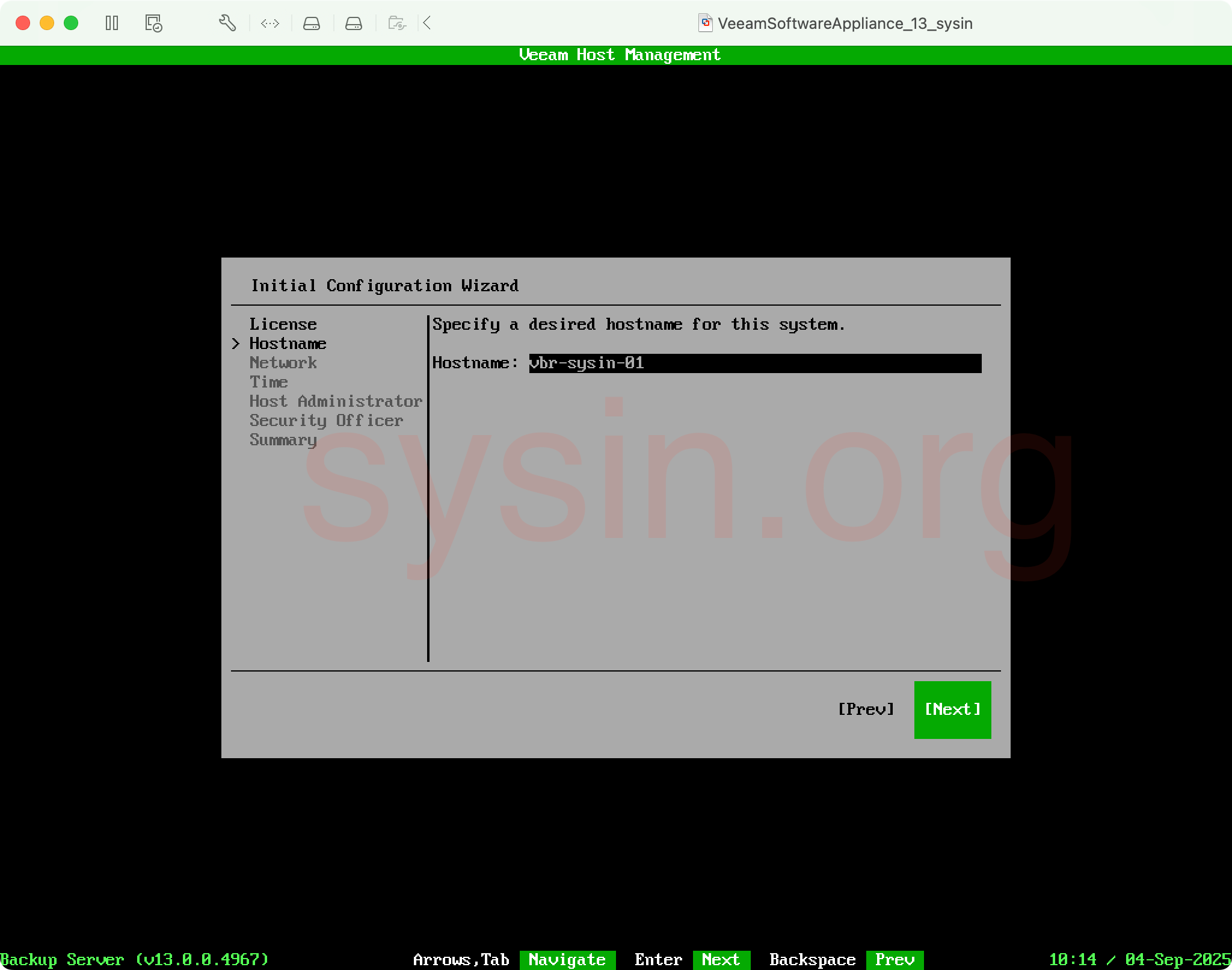Screen dimensions: 1232x970
Task: Click the [Prev] wizard button
Action: tap(866, 709)
